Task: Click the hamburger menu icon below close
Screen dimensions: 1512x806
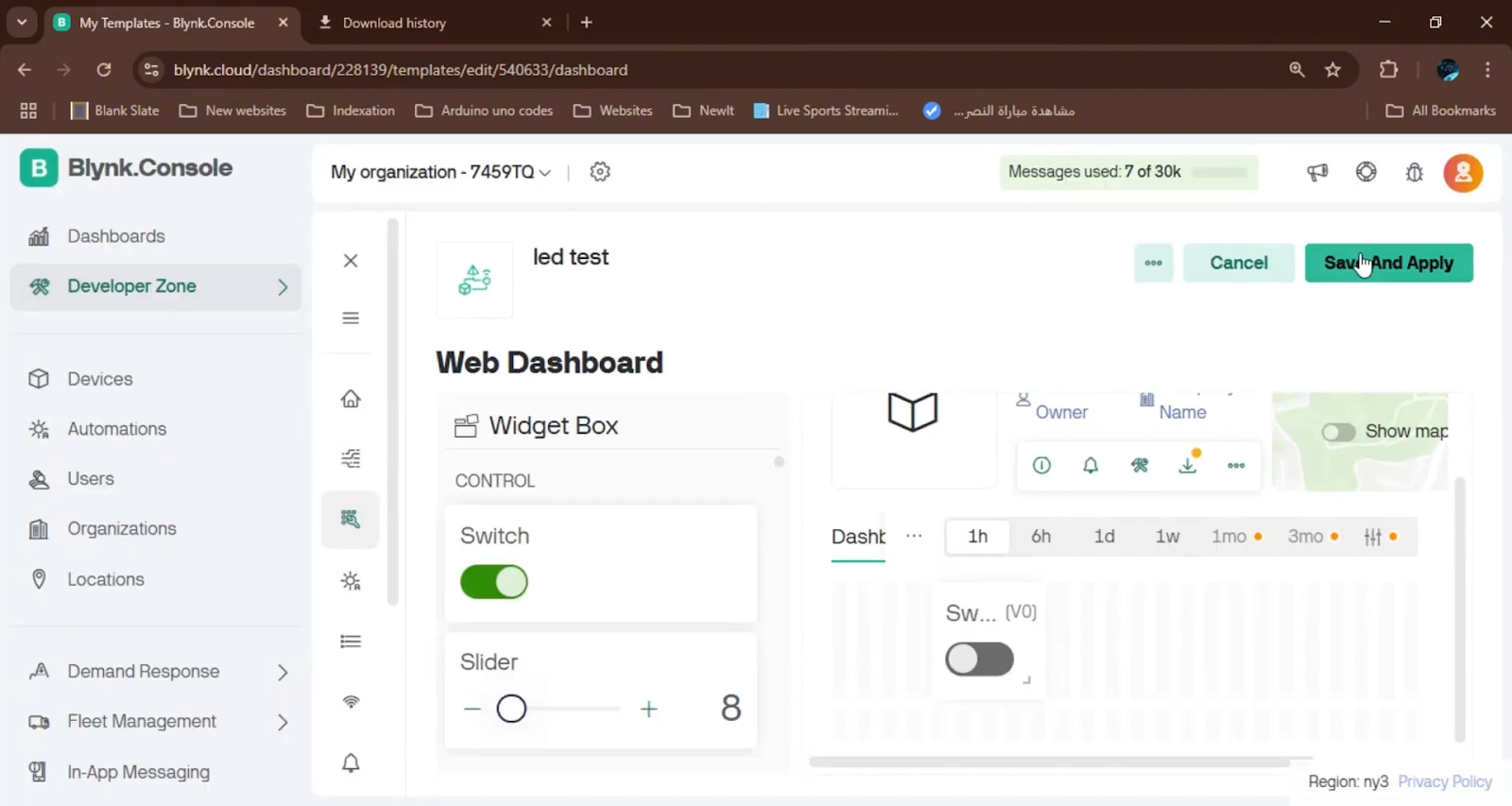Action: click(351, 318)
